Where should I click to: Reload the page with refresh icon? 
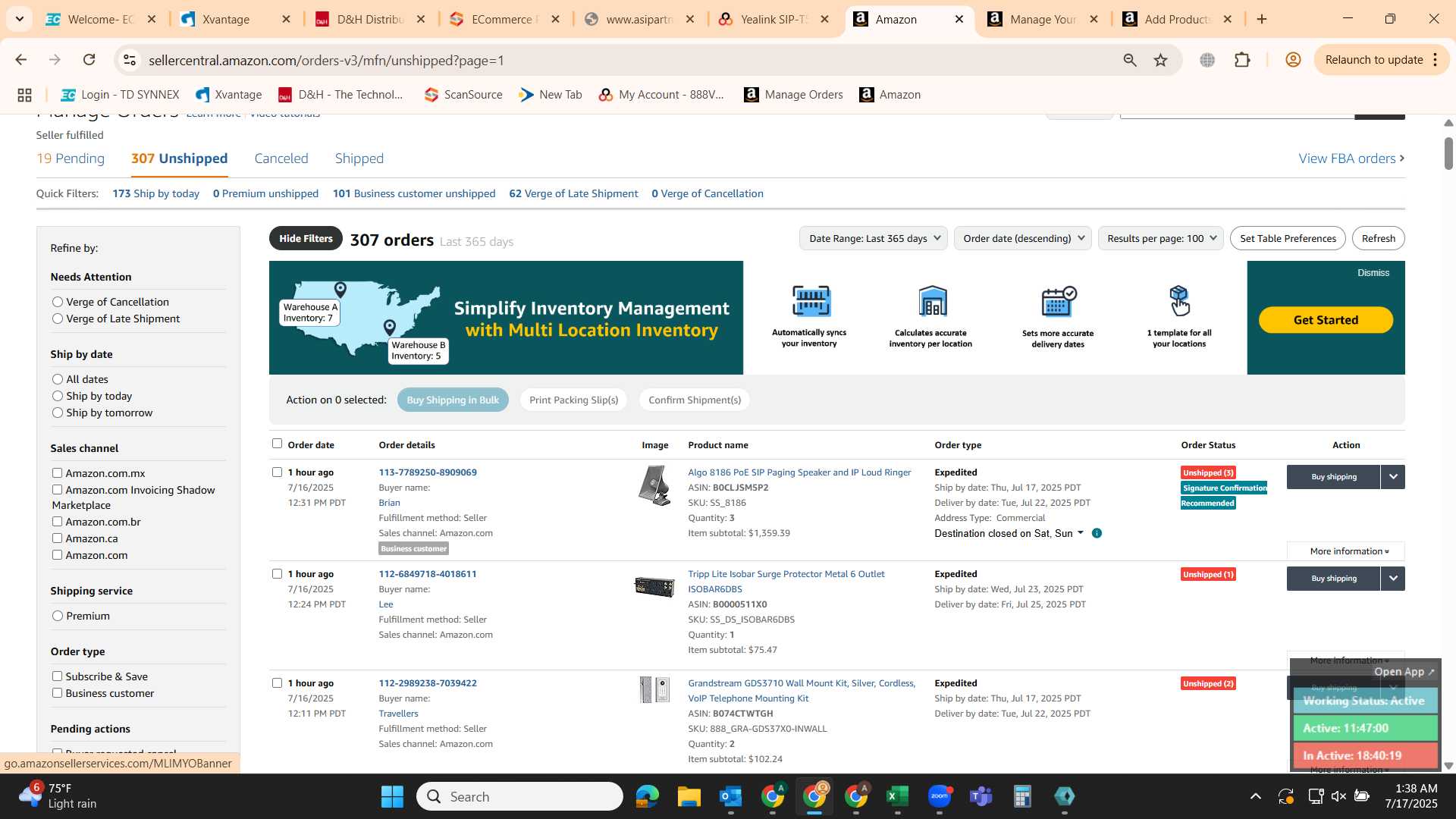pos(89,60)
